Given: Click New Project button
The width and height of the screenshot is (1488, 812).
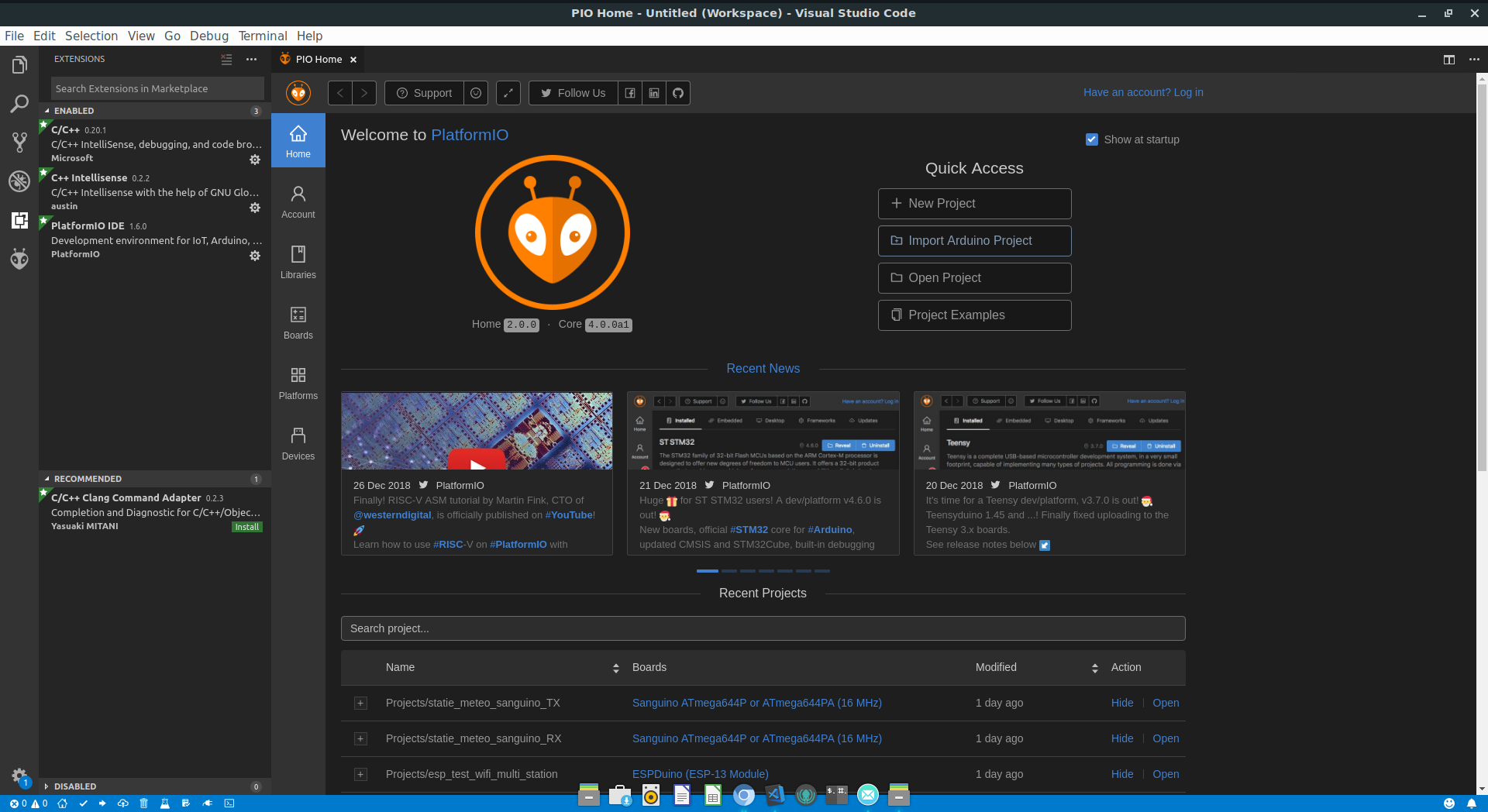Looking at the screenshot, I should 974,204.
